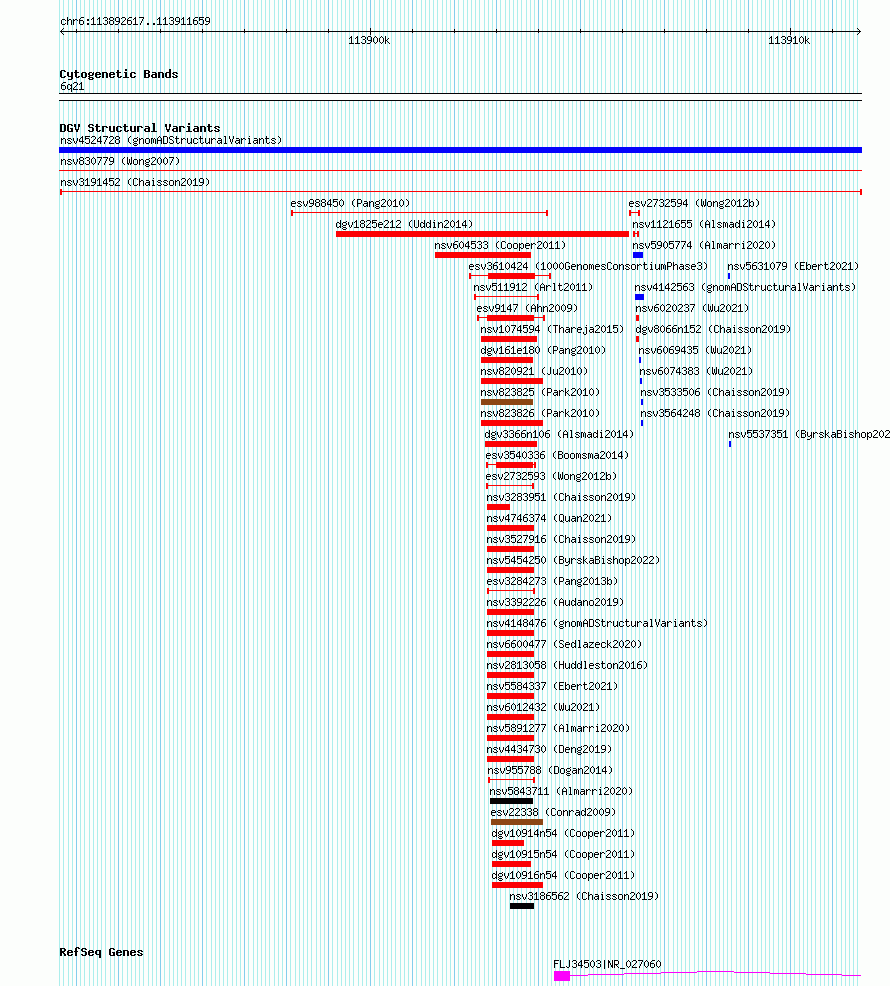Open nsv6020237 (Wu2021) variant

pos(693,308)
